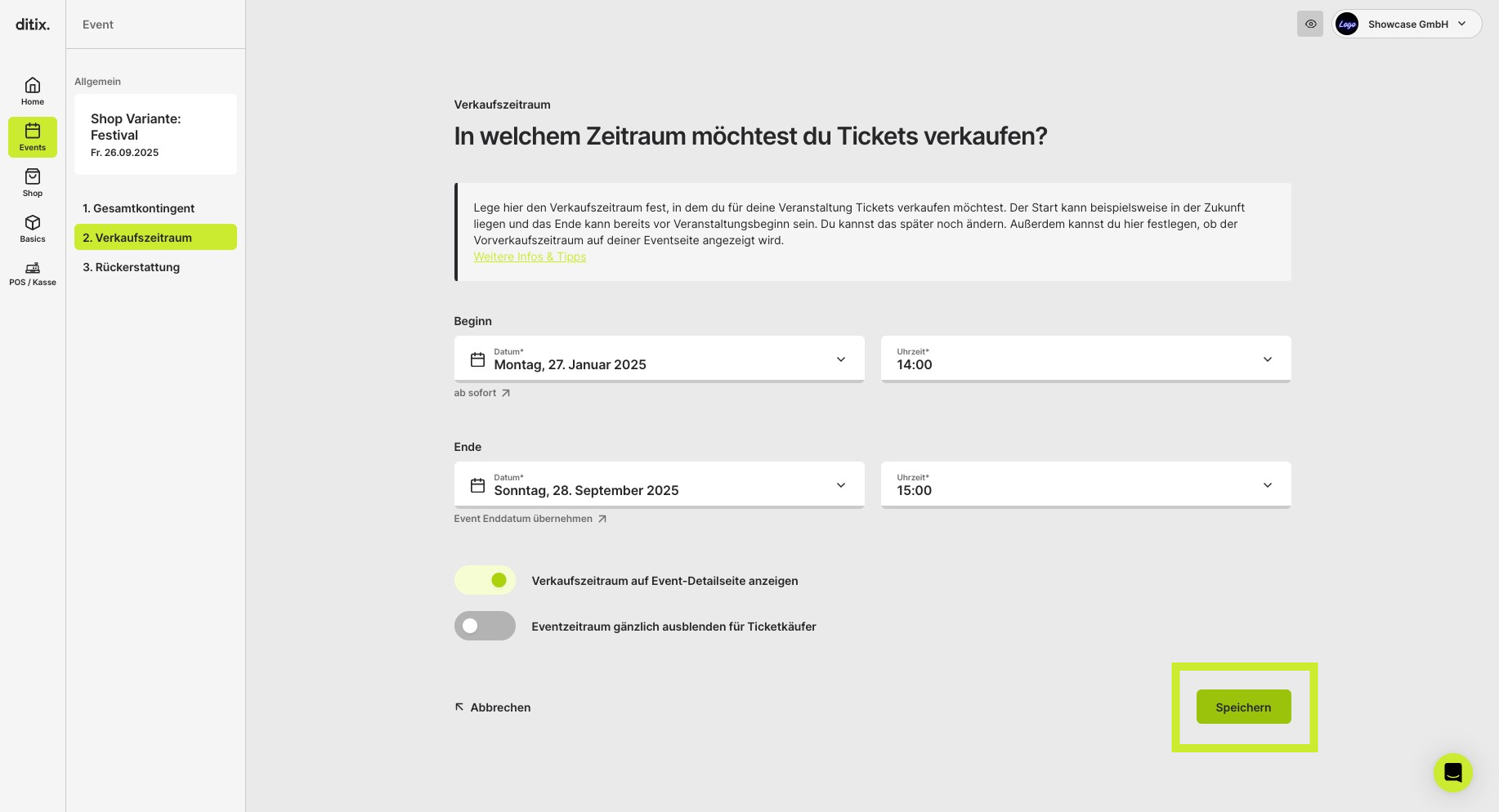
Task: Expand the Beginn date dropdown
Action: (659, 359)
